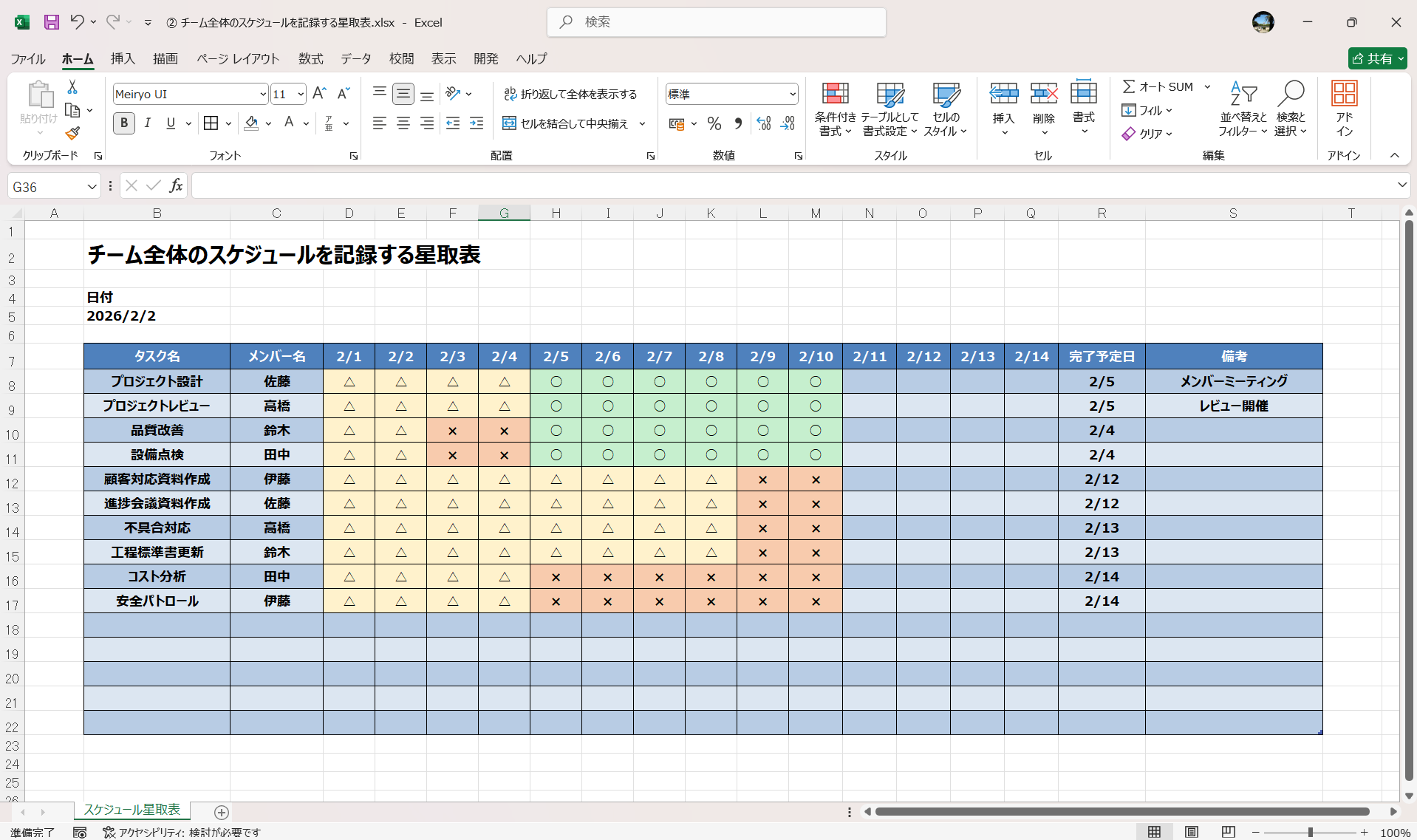Screen dimensions: 1417x840
Task: Open the fill color dropdown arrow
Action: coord(268,123)
